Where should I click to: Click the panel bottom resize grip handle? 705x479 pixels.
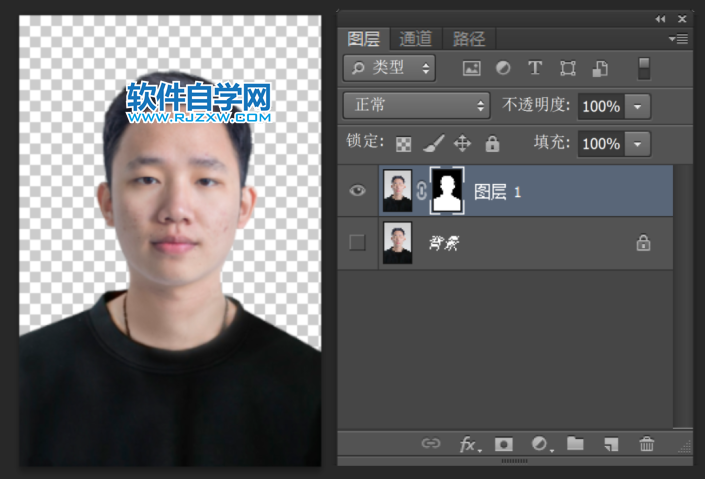tap(514, 461)
